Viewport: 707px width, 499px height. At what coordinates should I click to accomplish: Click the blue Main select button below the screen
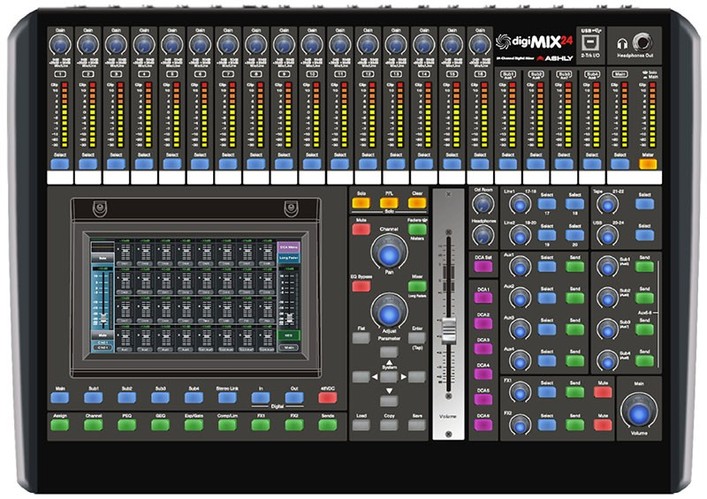(60, 397)
